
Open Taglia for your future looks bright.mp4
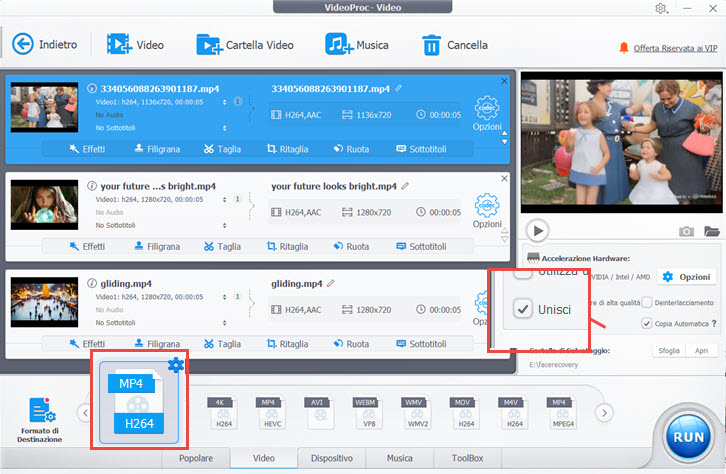point(222,246)
